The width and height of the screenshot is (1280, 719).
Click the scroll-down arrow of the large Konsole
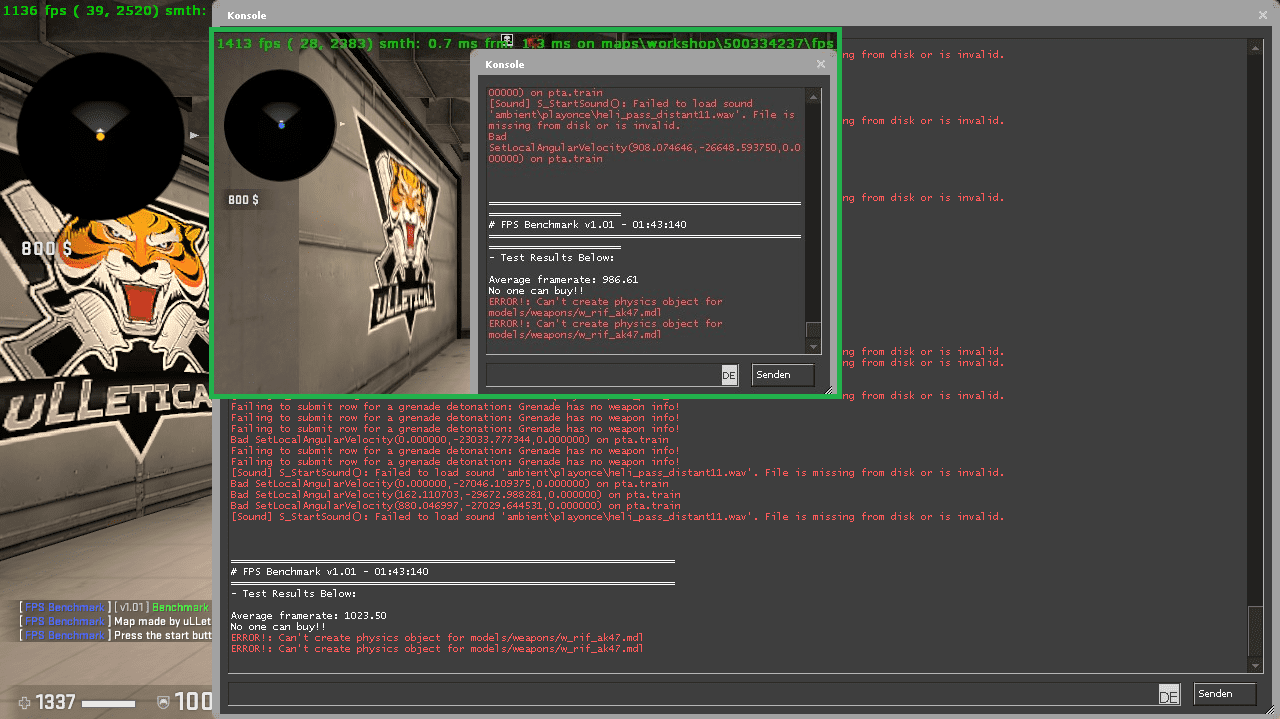tap(1255, 665)
